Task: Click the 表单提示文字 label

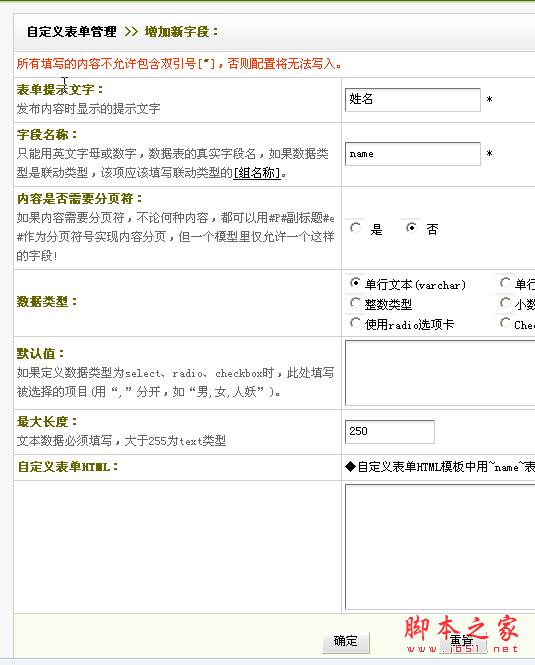Action: pos(60,89)
